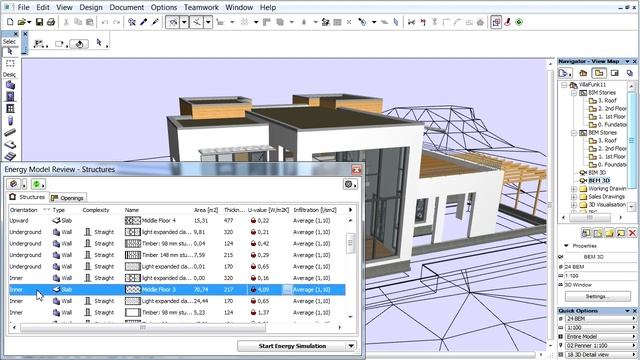
Task: Open the Teamwork menu
Action: [x=201, y=7]
